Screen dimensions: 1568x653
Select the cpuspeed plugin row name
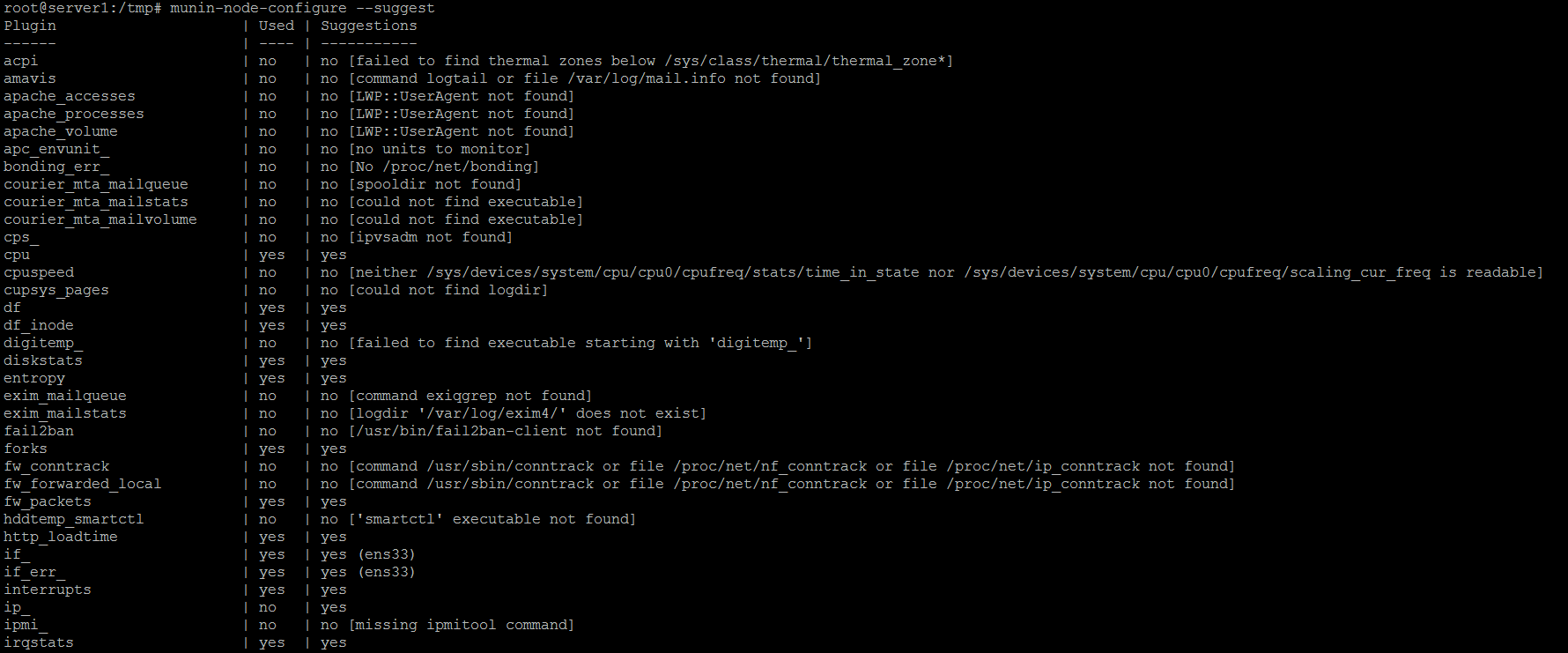(x=39, y=272)
